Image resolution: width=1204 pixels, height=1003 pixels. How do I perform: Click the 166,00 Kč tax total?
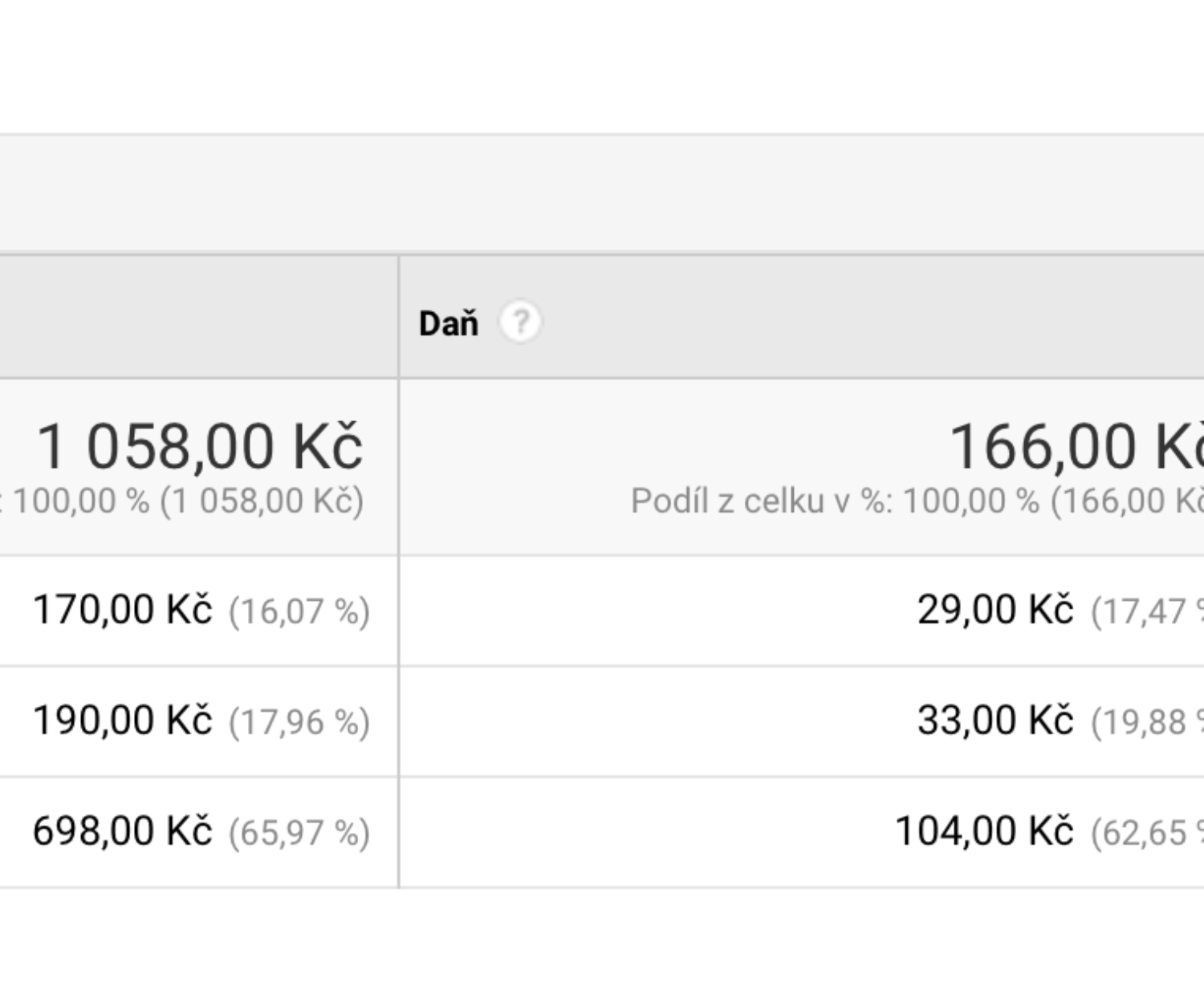click(1076, 446)
